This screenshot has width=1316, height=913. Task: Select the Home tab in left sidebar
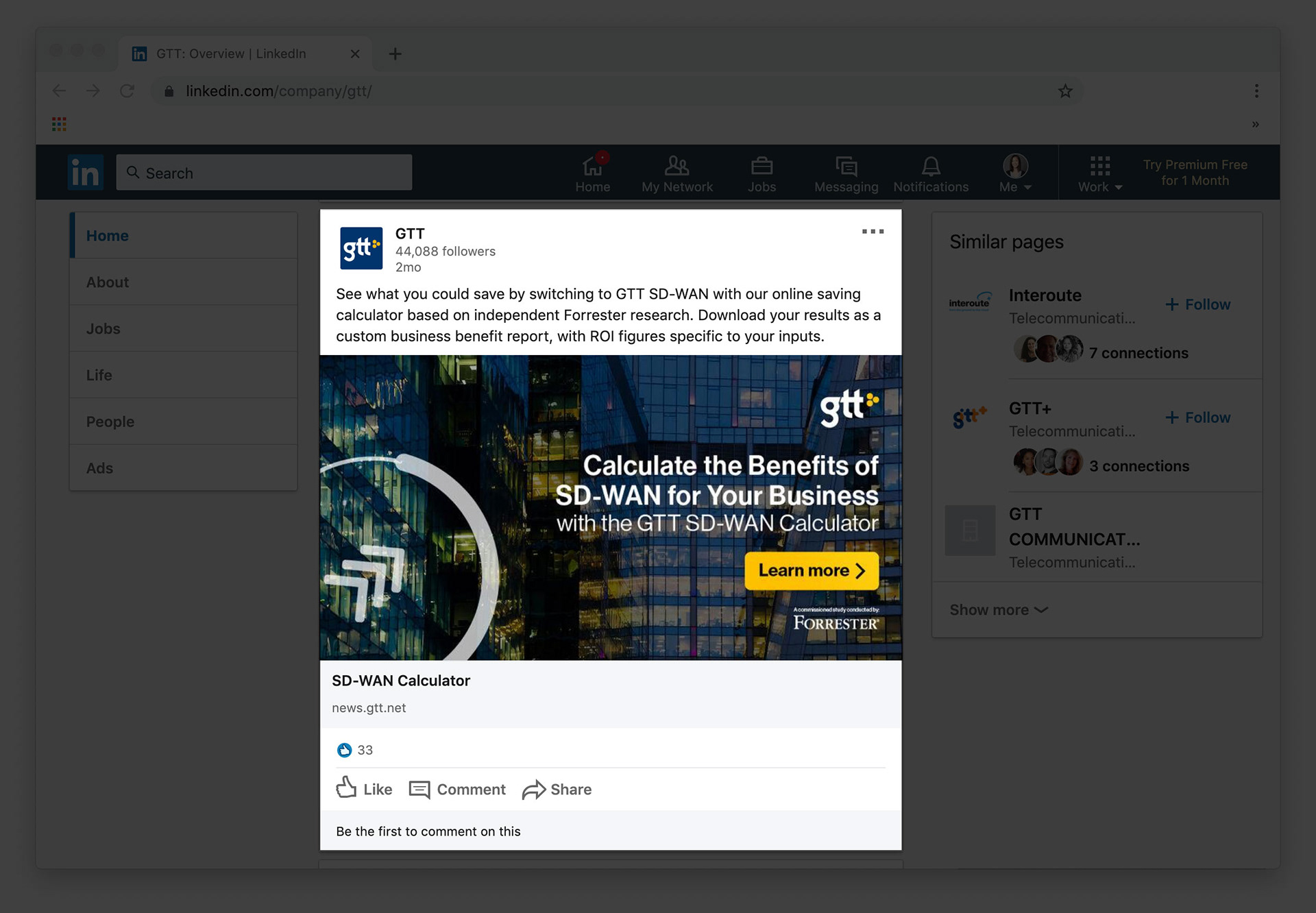(x=184, y=236)
